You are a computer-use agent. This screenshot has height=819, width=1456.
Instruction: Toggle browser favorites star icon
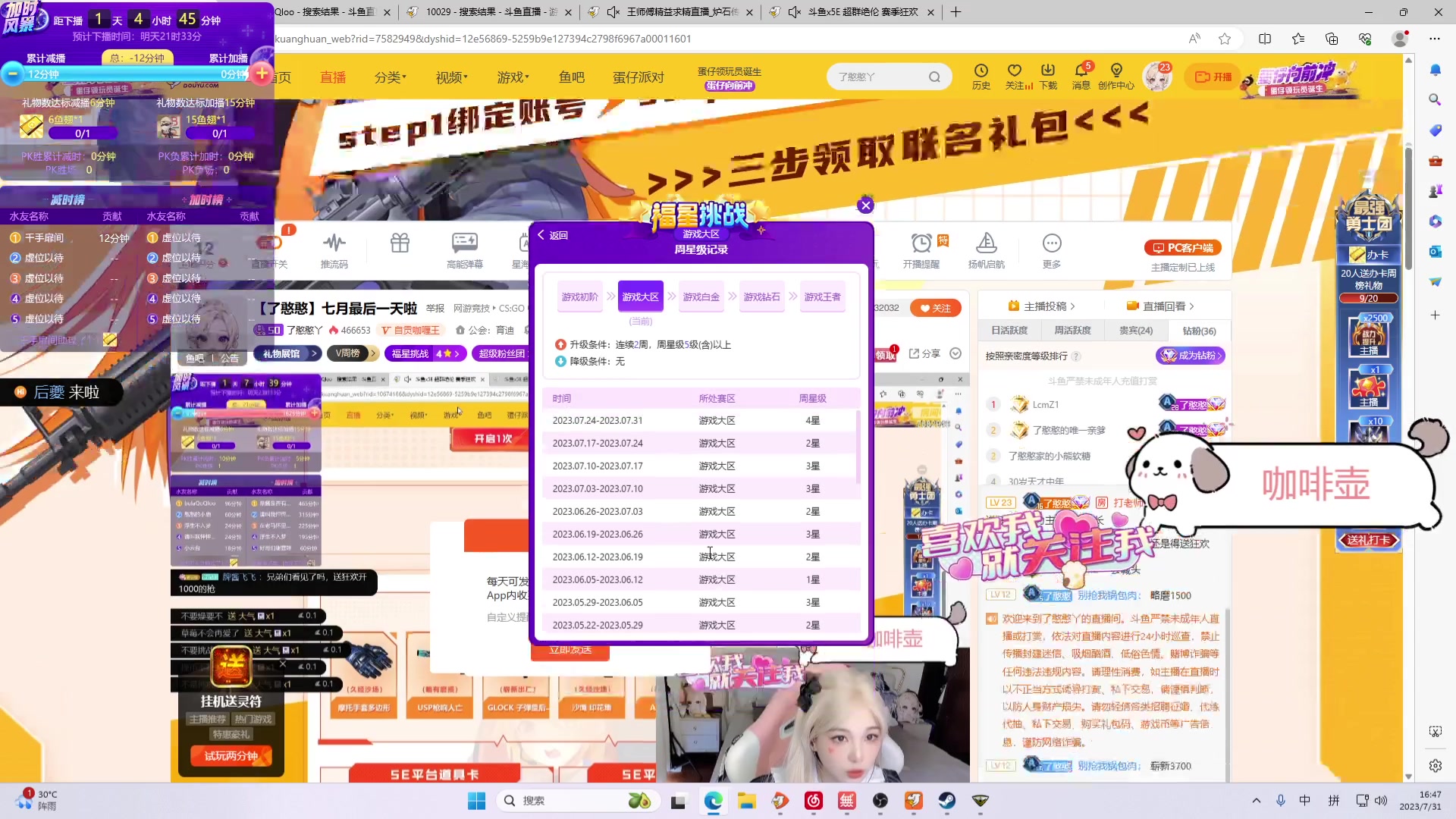tap(1224, 39)
